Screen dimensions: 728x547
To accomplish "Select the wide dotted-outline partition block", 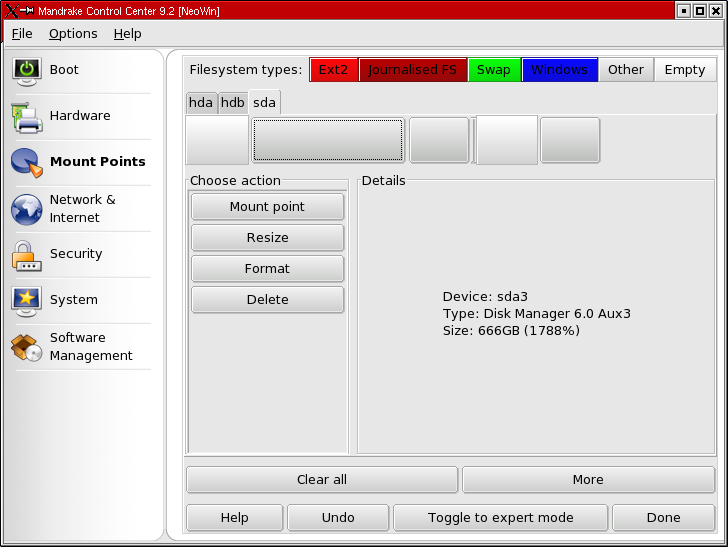I will (328, 140).
